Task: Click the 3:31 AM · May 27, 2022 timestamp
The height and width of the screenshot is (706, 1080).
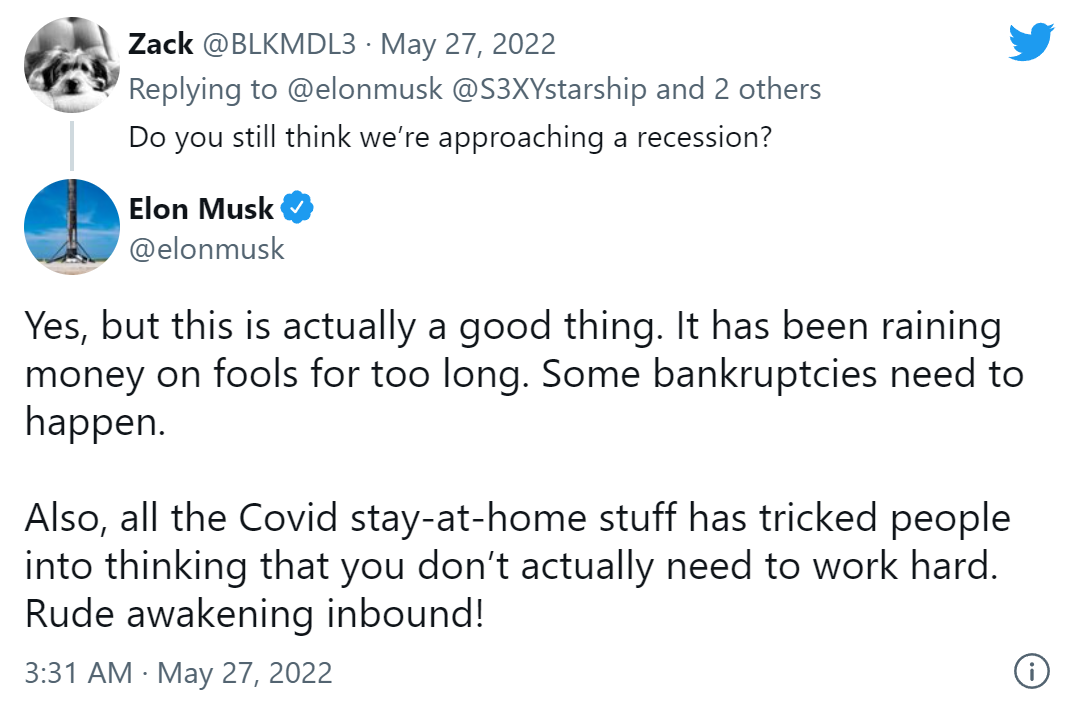Action: click(178, 673)
